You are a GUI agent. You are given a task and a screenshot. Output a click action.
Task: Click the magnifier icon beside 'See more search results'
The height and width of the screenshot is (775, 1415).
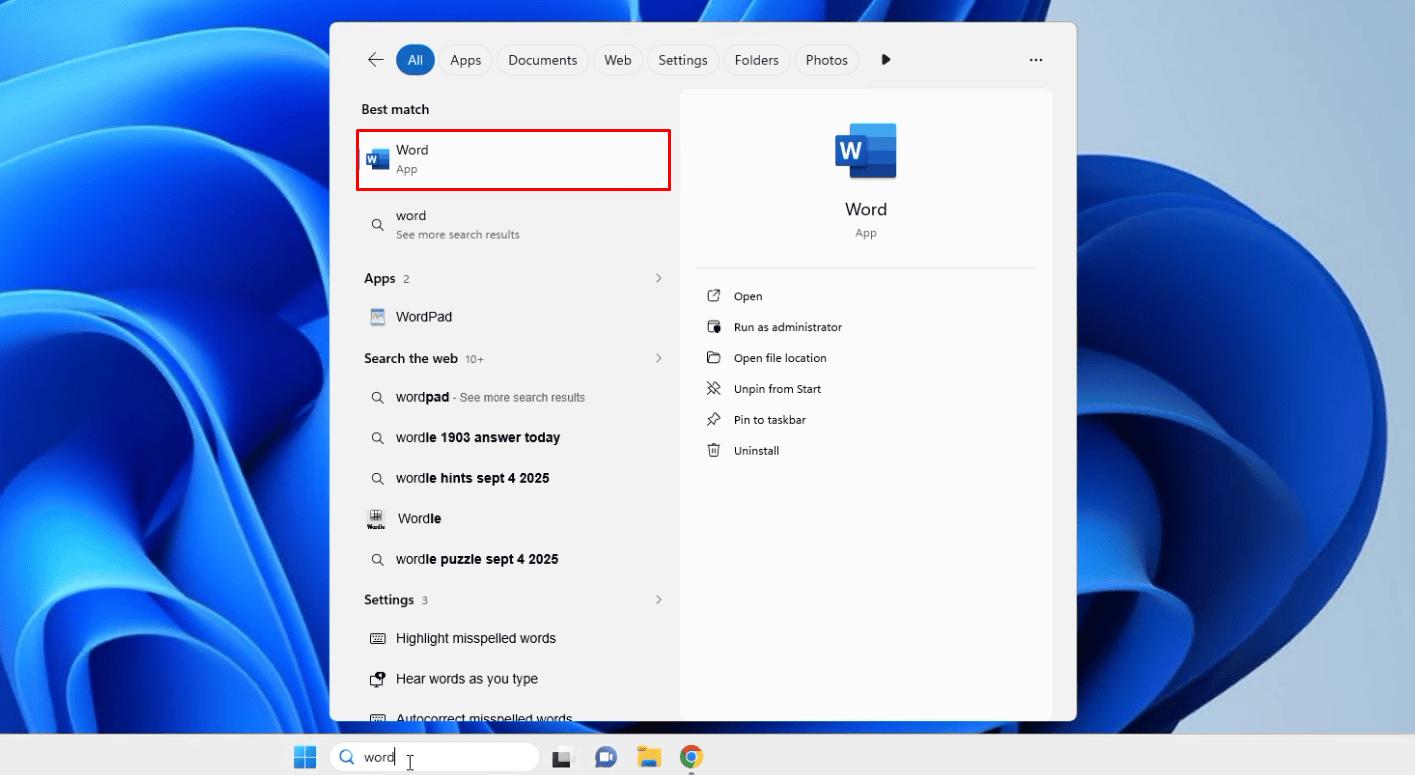pyautogui.click(x=378, y=225)
